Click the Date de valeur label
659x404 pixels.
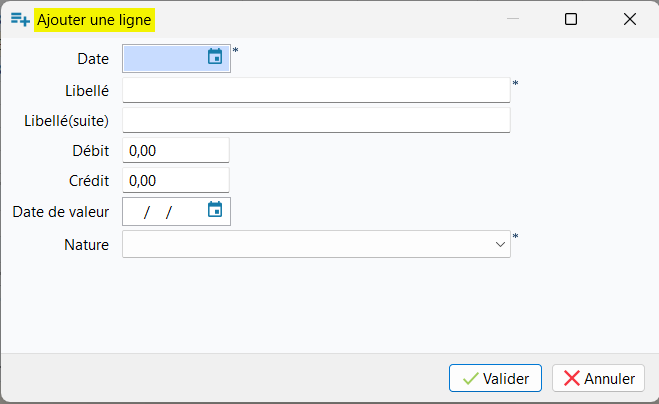60,211
